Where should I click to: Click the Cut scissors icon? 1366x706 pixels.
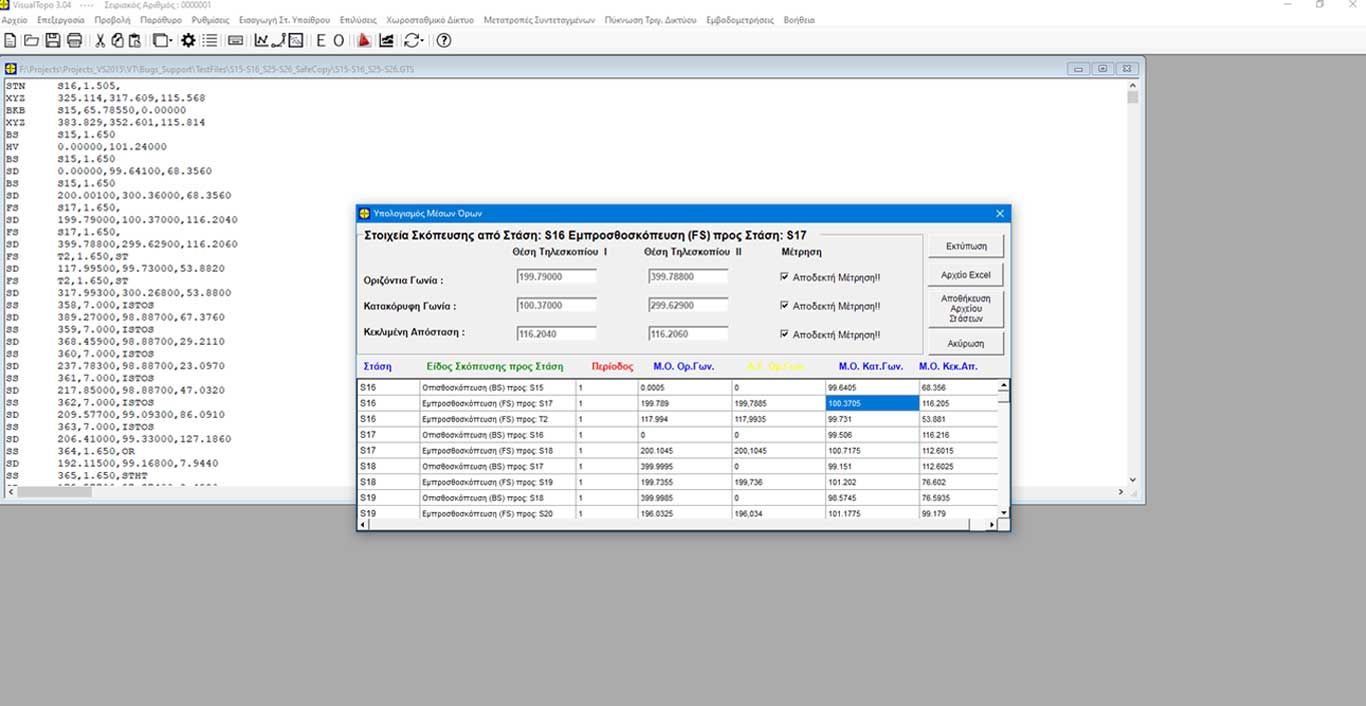pyautogui.click(x=100, y=40)
